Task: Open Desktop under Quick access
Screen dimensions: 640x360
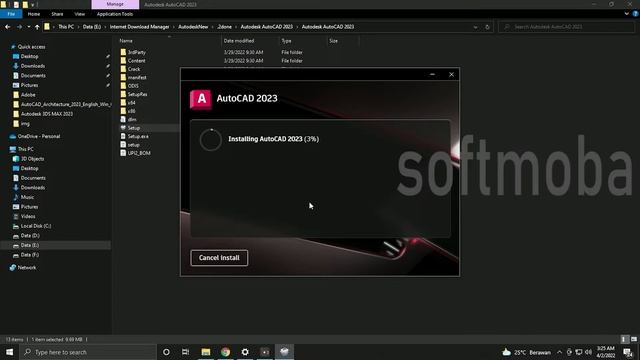Action: [29, 56]
